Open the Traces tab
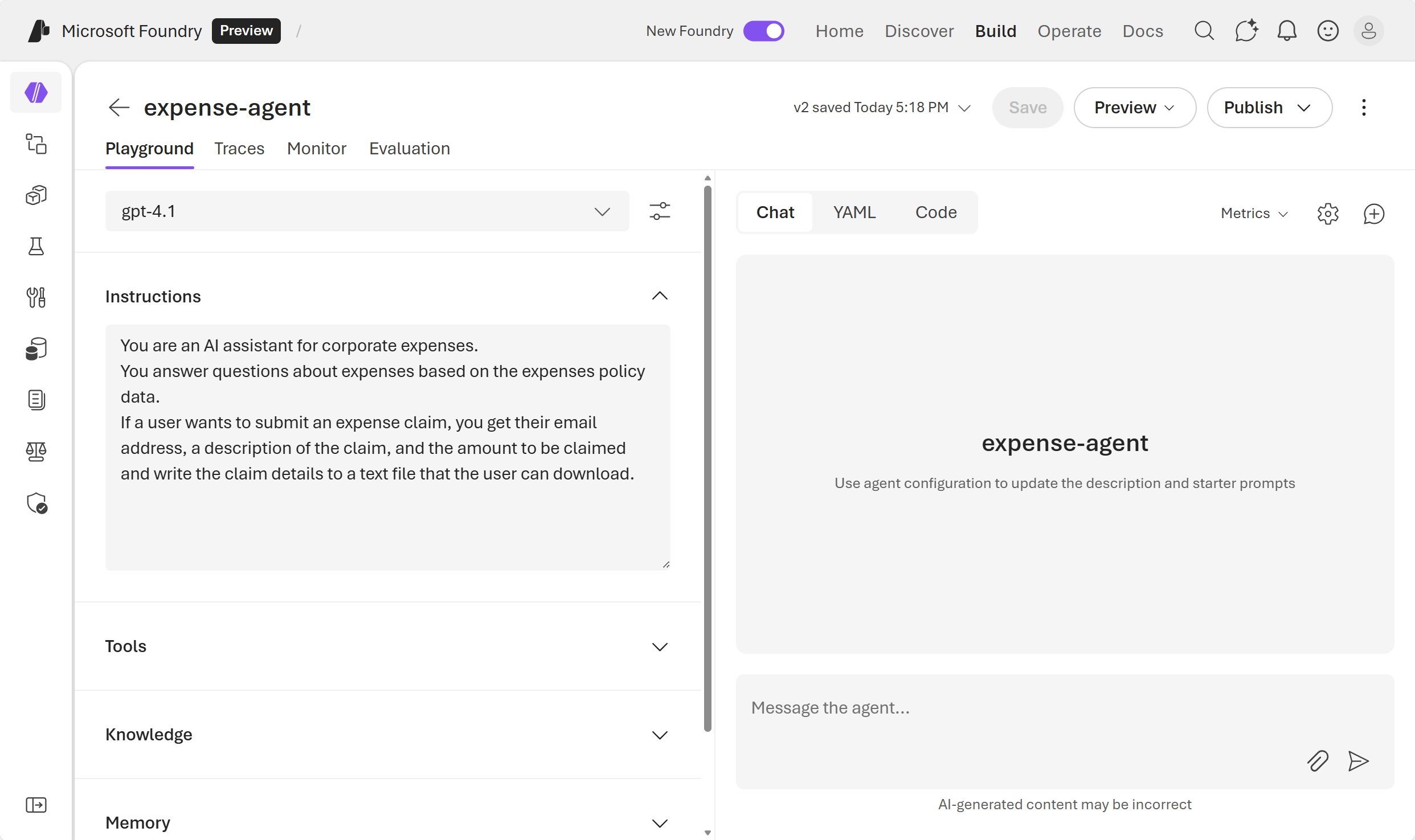The width and height of the screenshot is (1415, 840). pyautogui.click(x=239, y=148)
